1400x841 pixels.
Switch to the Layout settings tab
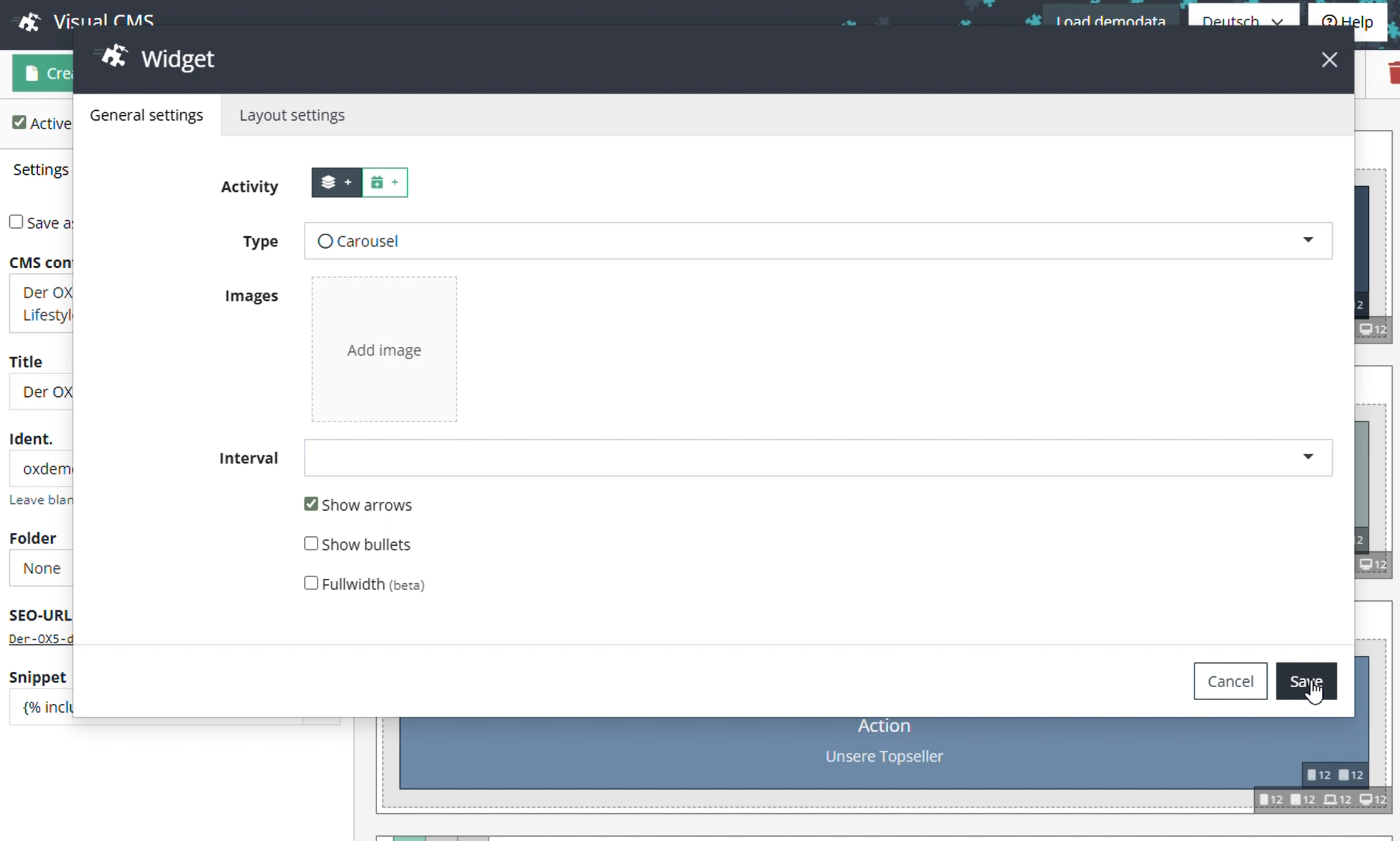pos(292,115)
